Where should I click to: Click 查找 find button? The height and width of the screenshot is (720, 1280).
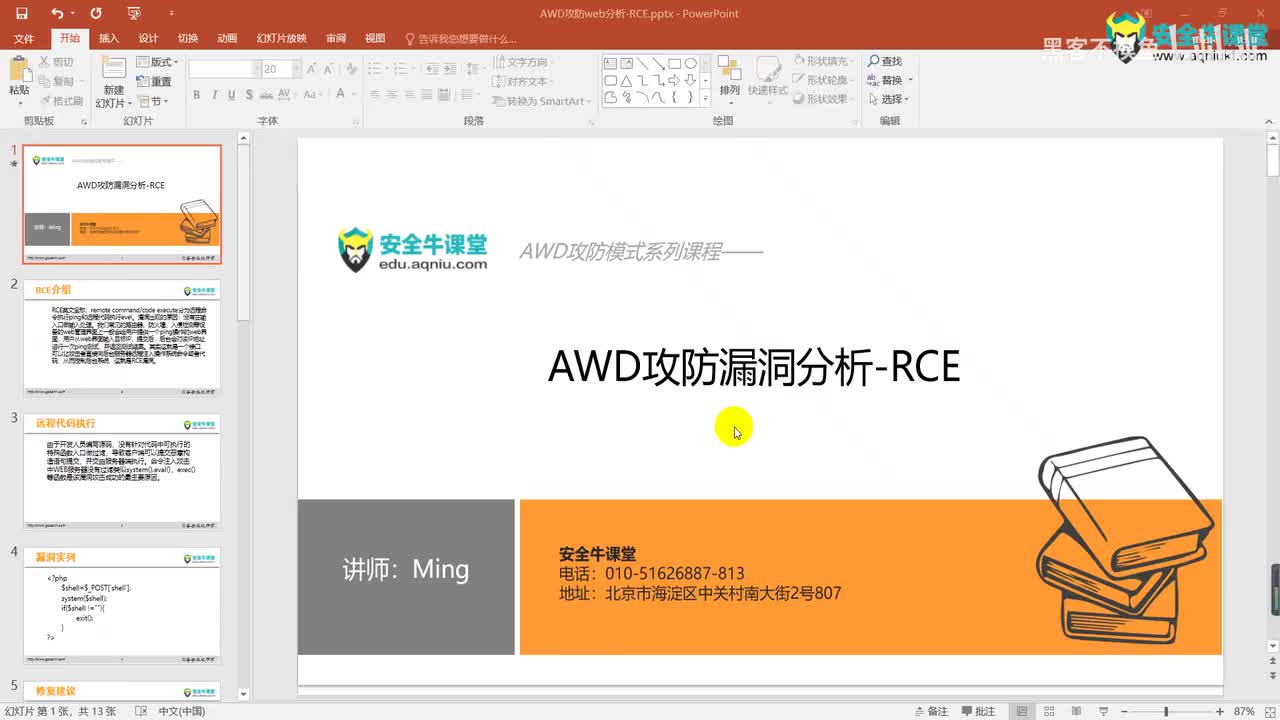coord(885,62)
